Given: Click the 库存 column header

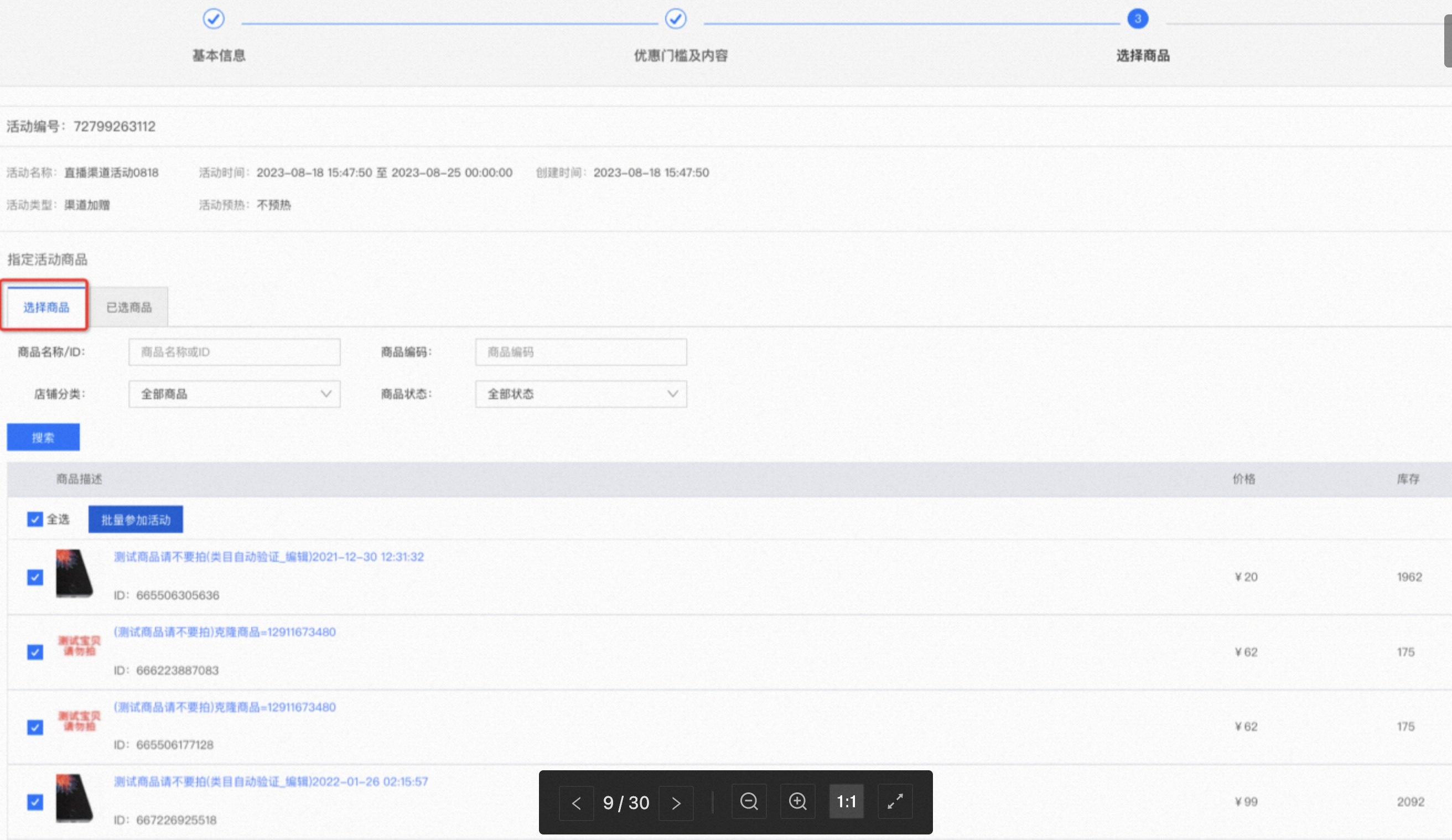Looking at the screenshot, I should (1408, 479).
